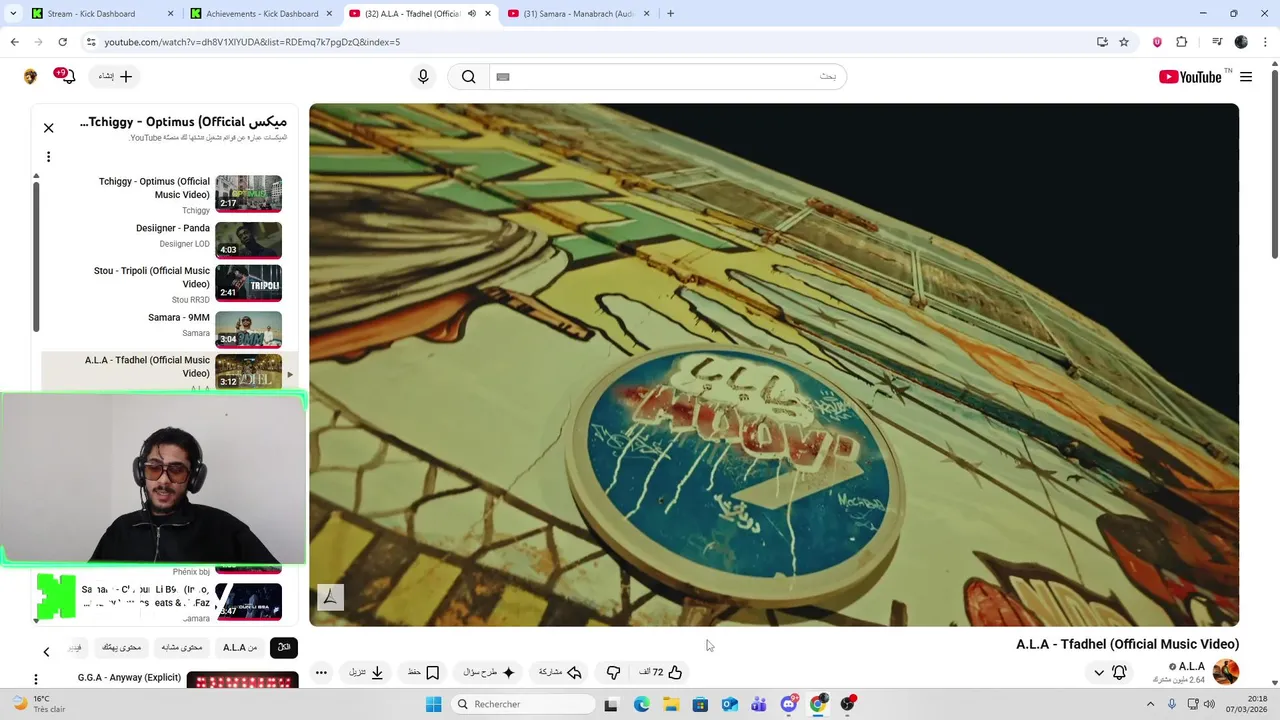Reload the page
Screen dimensions: 1280x720
click(62, 42)
